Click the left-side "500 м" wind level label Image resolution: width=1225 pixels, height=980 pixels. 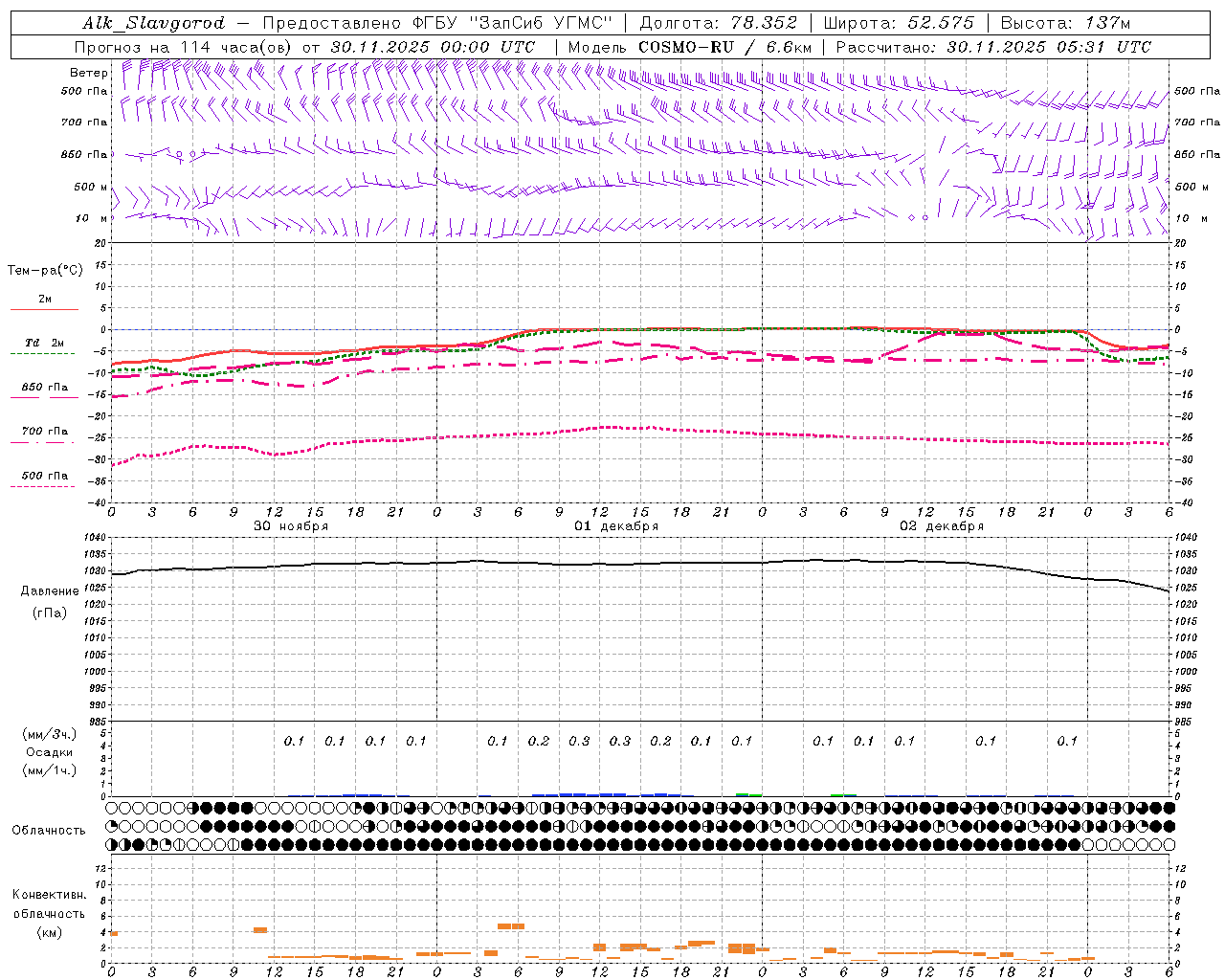tap(91, 187)
